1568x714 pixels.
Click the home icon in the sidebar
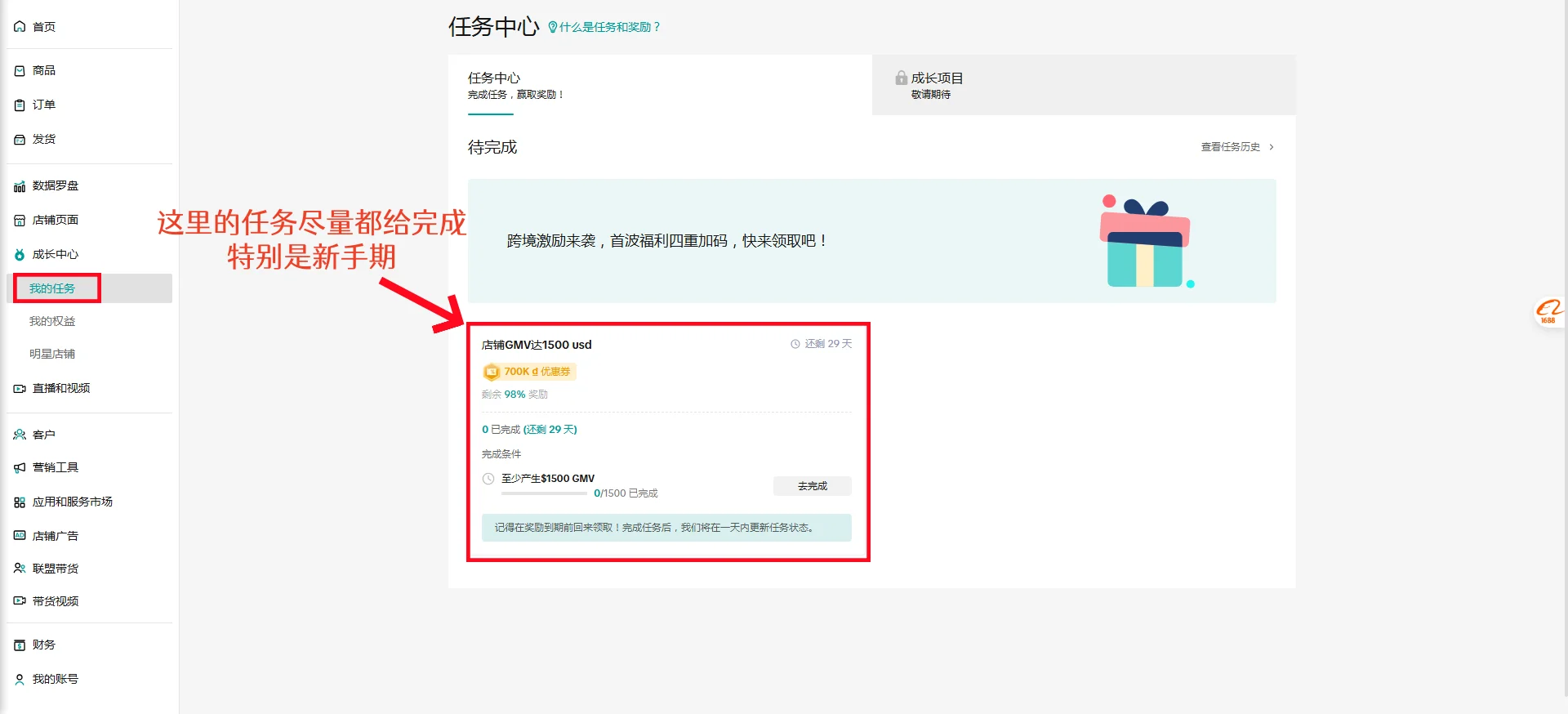(x=20, y=27)
